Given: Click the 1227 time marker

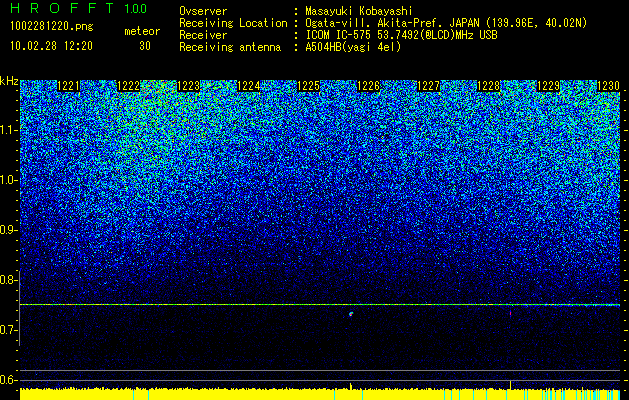Looking at the screenshot, I should tap(429, 86).
